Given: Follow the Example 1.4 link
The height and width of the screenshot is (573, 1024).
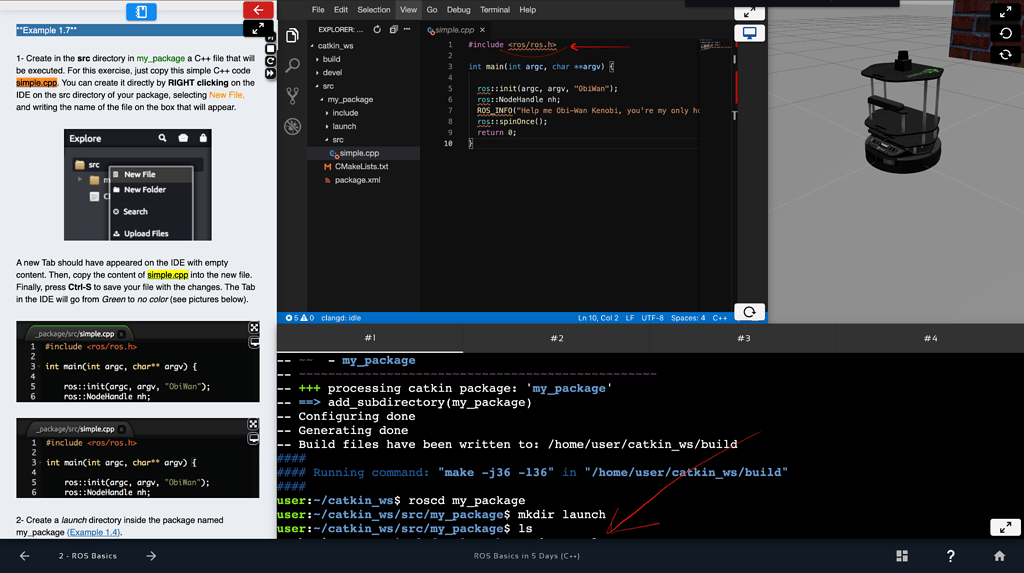Looking at the screenshot, I should point(94,532).
